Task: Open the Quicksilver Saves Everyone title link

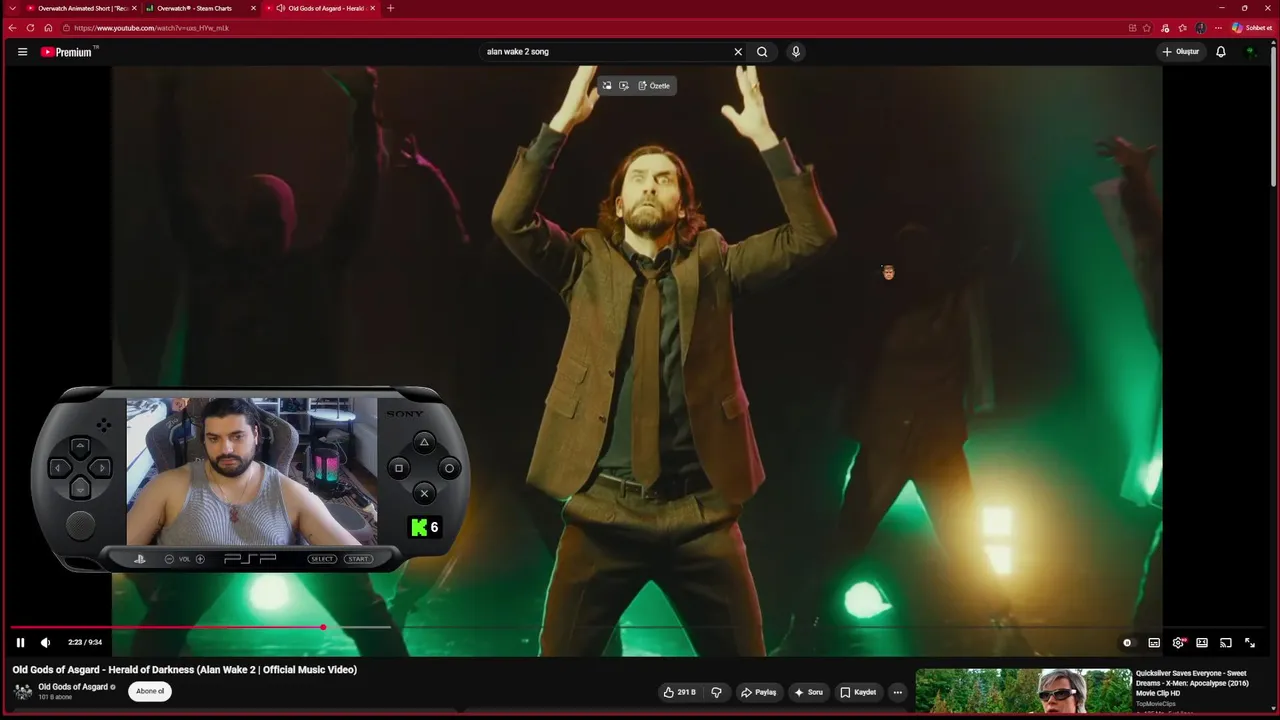Action: click(x=1191, y=683)
